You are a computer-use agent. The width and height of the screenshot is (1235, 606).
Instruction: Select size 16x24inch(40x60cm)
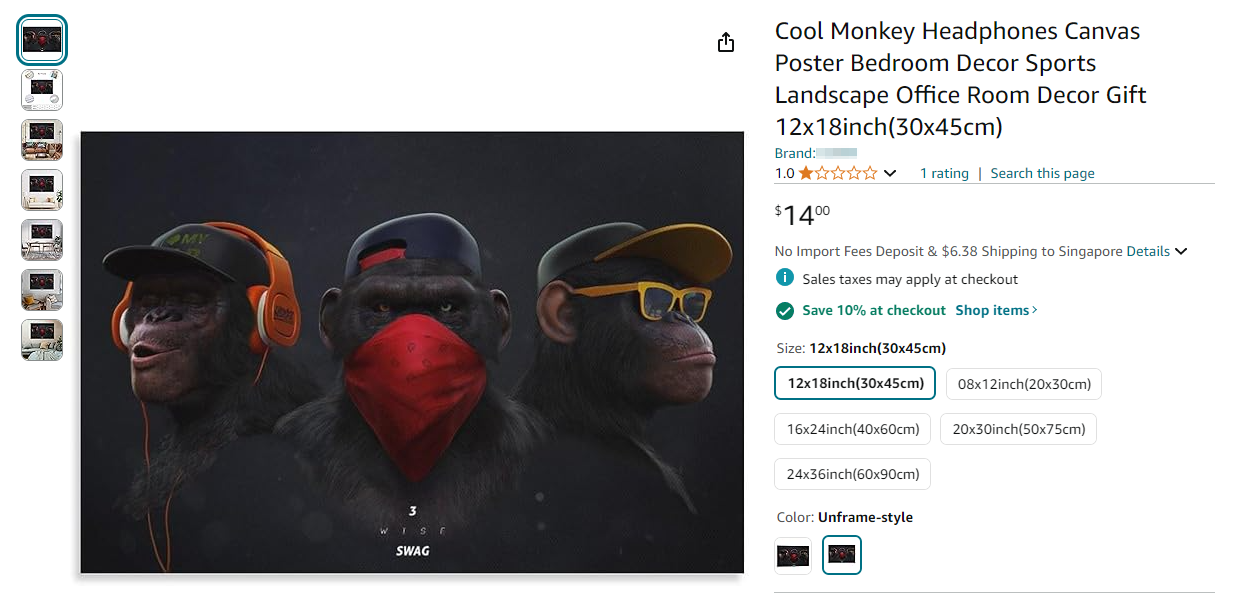pos(852,429)
